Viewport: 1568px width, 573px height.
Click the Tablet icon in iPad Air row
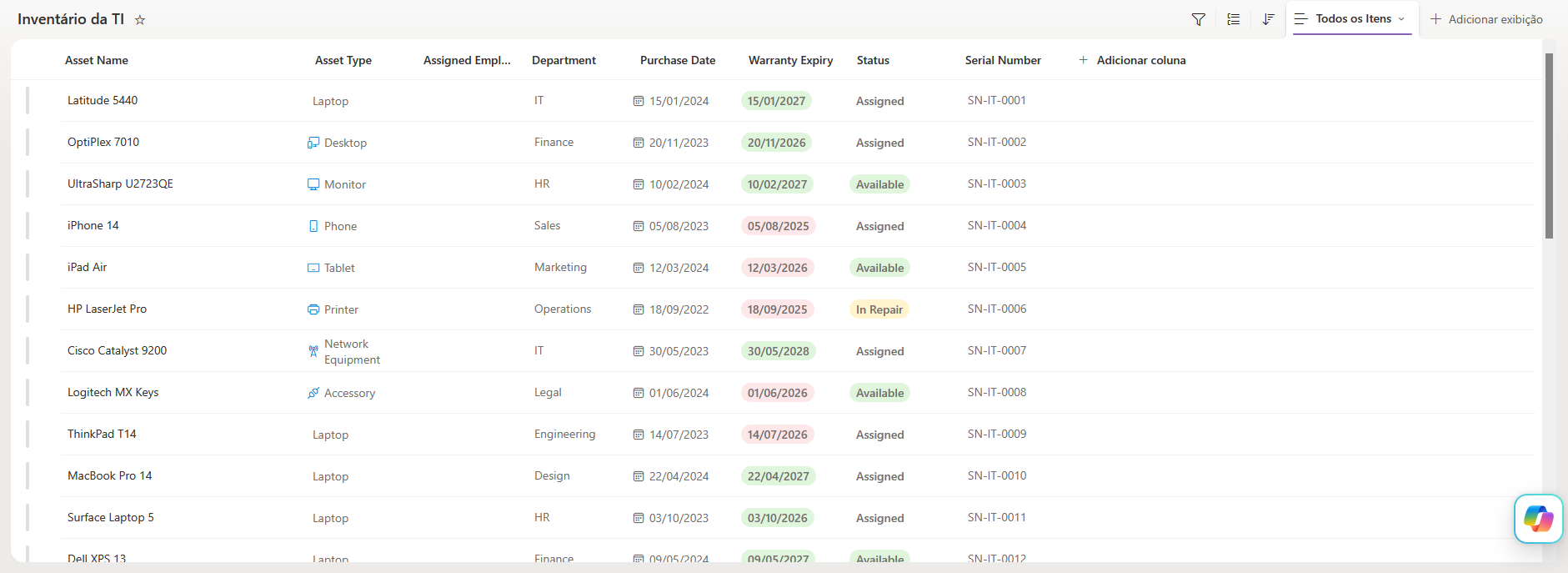click(313, 268)
